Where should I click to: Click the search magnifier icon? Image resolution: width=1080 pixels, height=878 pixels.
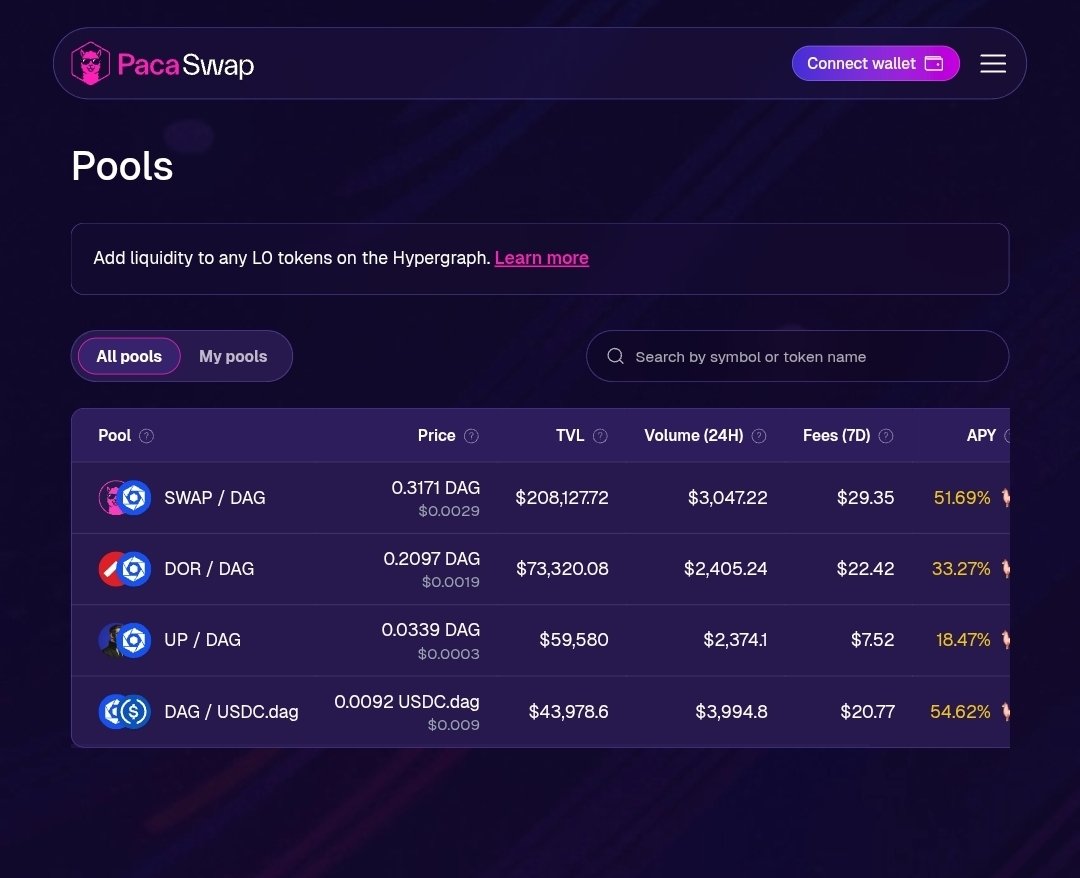tap(615, 356)
